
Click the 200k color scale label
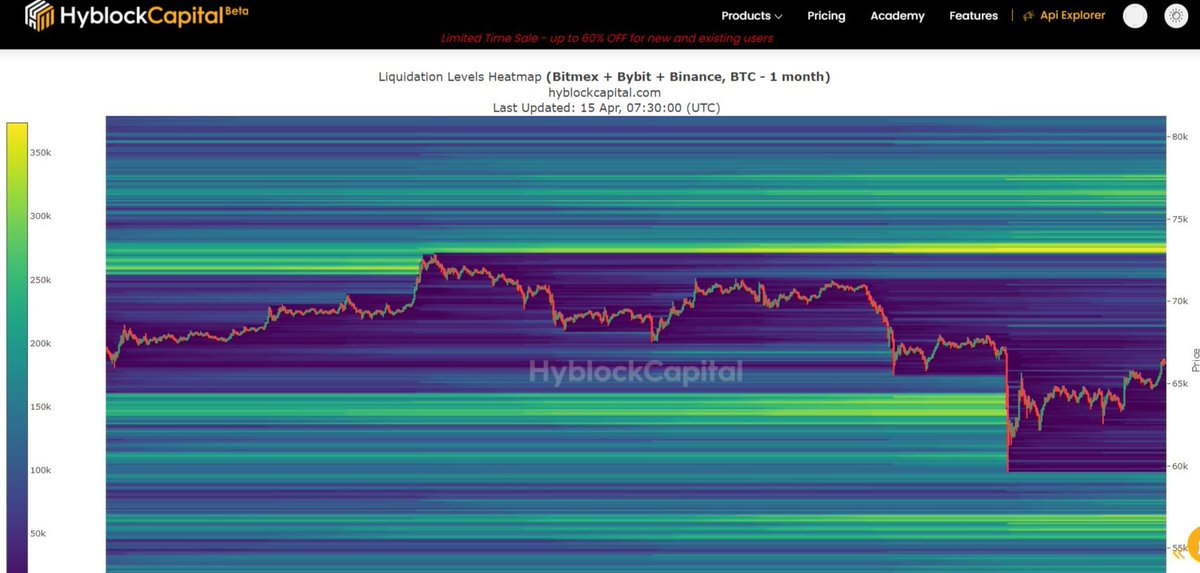[40, 343]
